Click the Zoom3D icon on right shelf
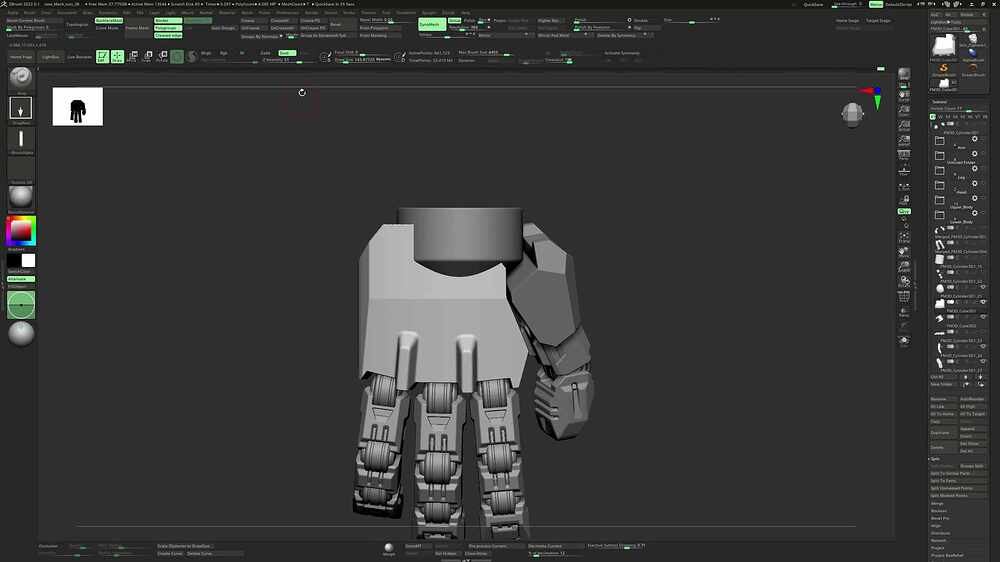 pos(904,267)
